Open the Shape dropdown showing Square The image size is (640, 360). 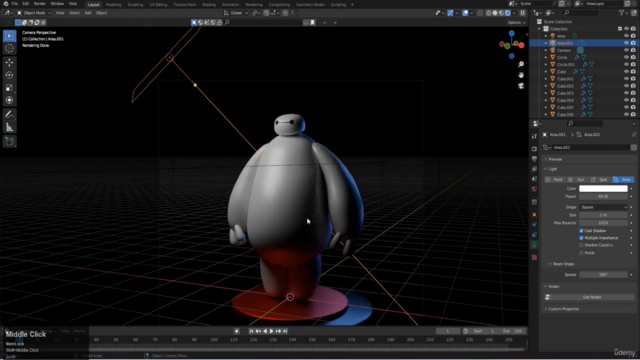tap(603, 207)
